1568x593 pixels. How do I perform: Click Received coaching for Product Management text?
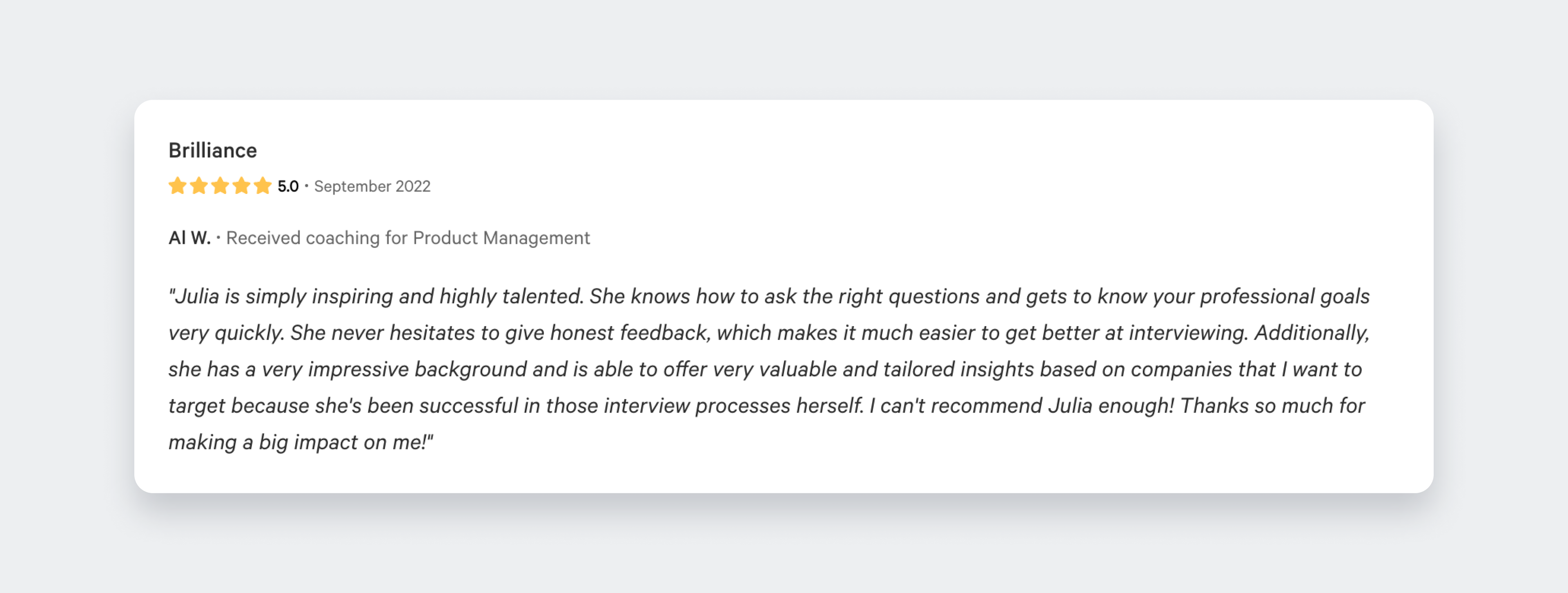pyautogui.click(x=408, y=238)
